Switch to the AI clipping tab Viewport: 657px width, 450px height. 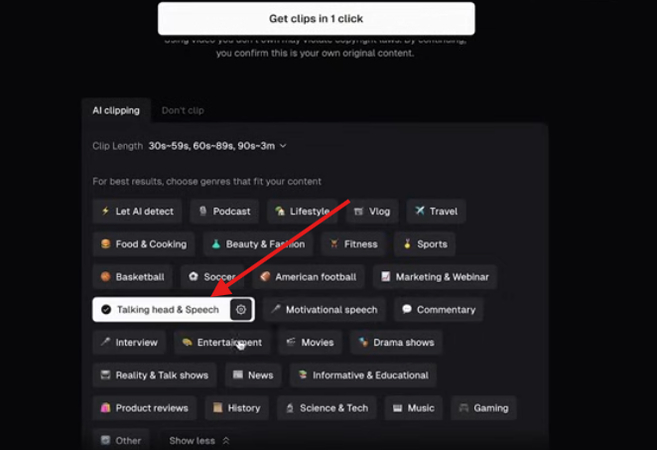116,111
